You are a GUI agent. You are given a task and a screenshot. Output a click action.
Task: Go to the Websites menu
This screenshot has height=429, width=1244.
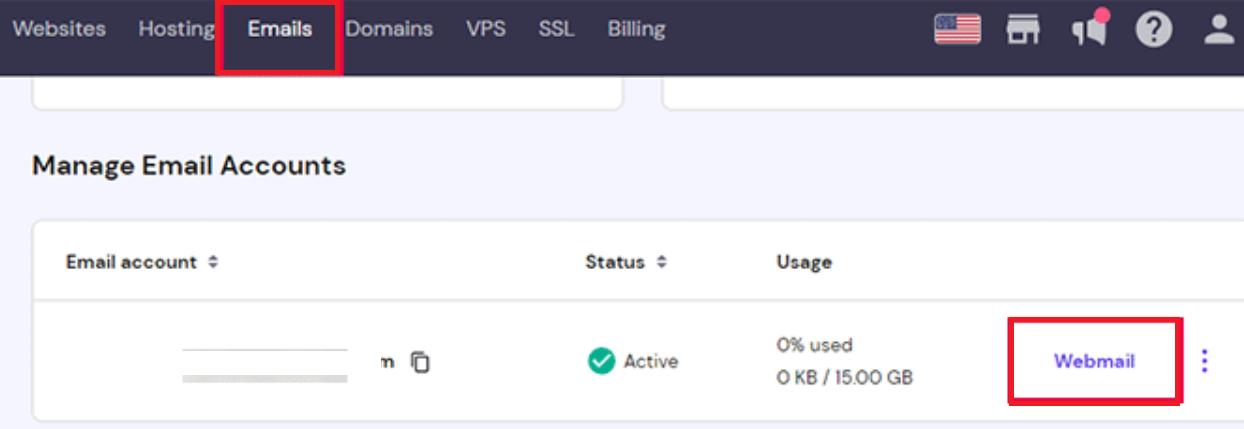coord(59,29)
